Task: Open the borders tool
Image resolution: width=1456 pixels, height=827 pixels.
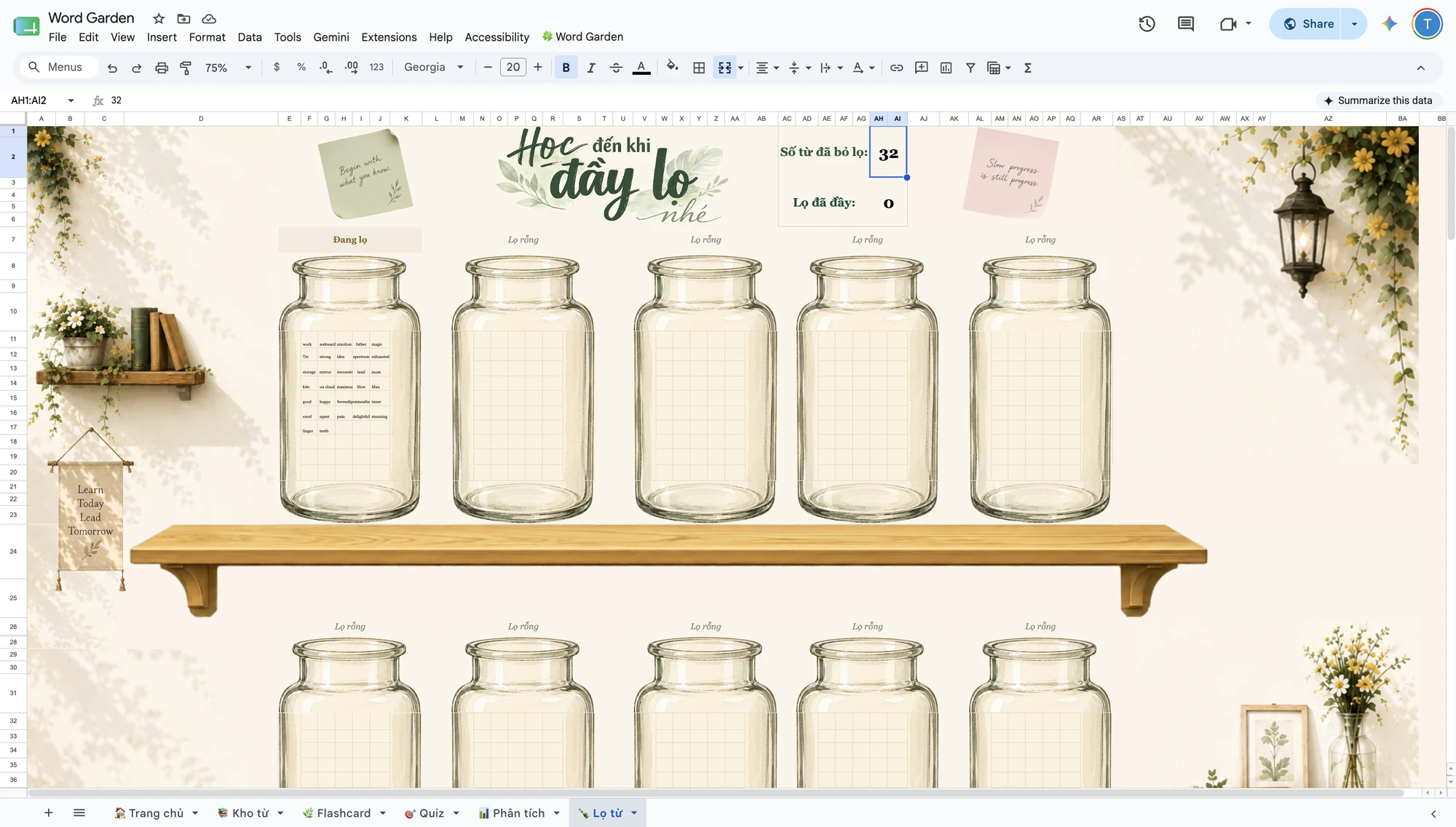Action: pyautogui.click(x=699, y=68)
